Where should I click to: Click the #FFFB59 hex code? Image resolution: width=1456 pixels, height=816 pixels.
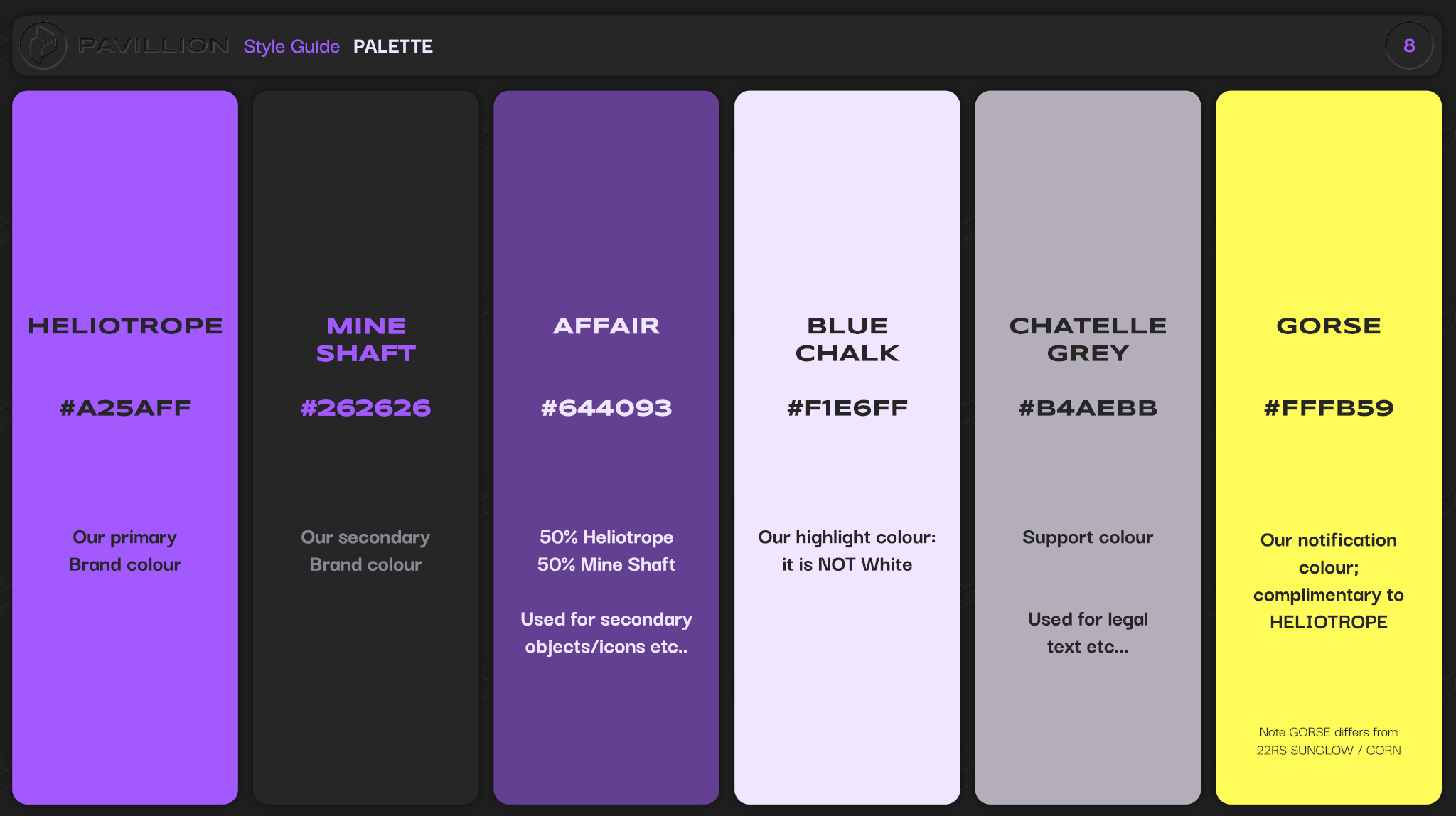(1328, 408)
